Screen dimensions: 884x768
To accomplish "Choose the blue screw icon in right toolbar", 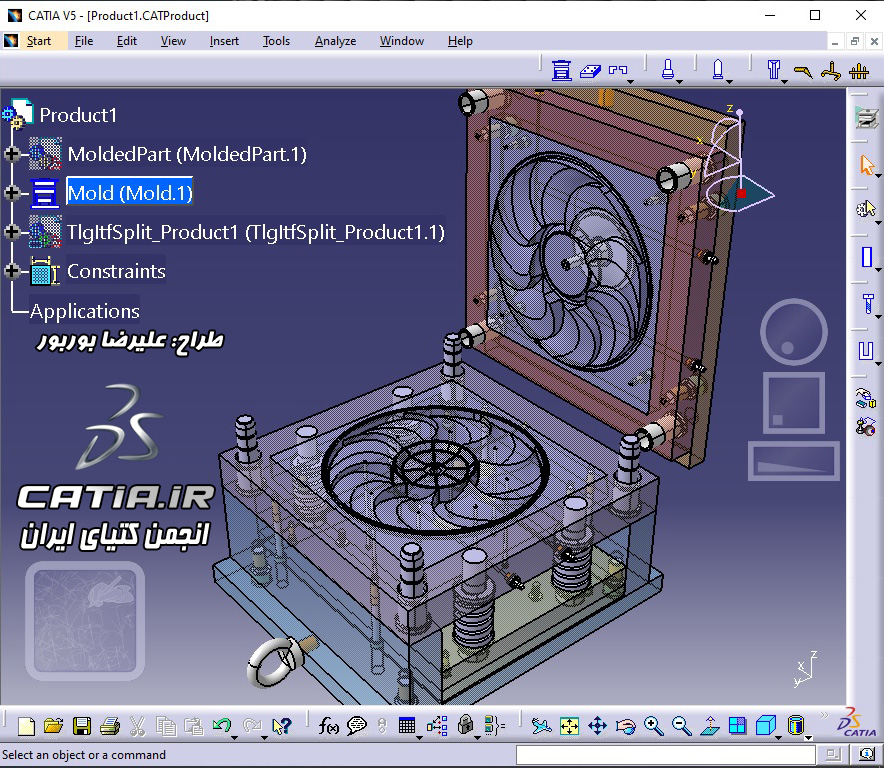I will click(868, 304).
